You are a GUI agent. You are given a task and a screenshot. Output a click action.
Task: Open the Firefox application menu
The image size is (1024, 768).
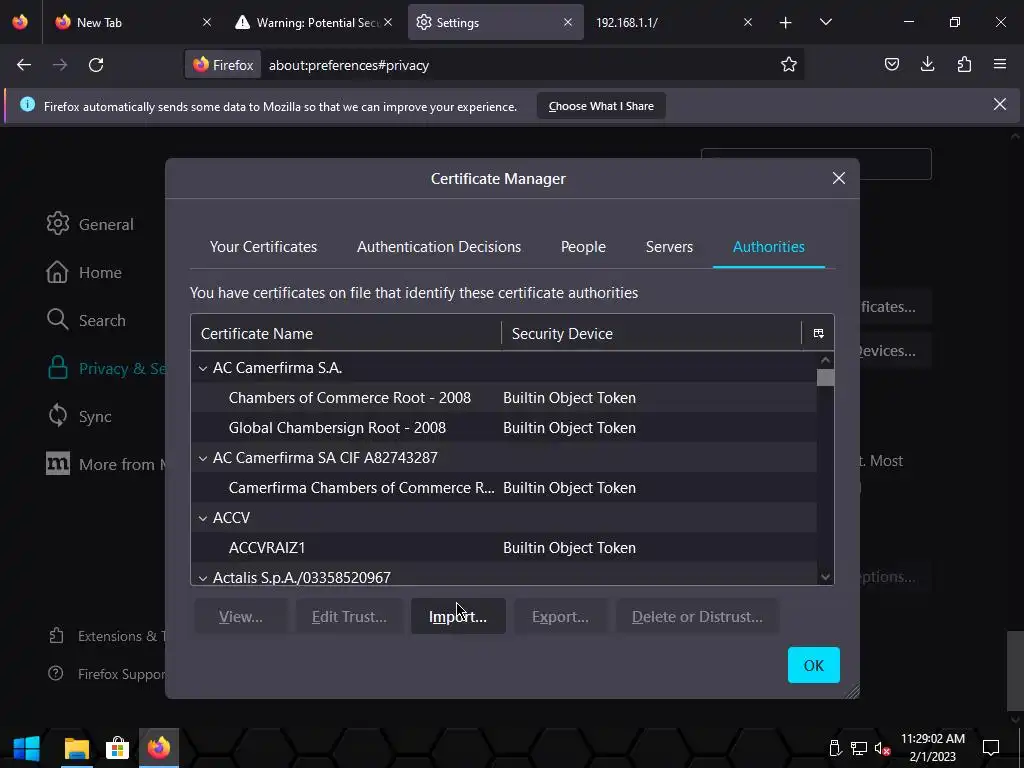pyautogui.click(x=1000, y=64)
